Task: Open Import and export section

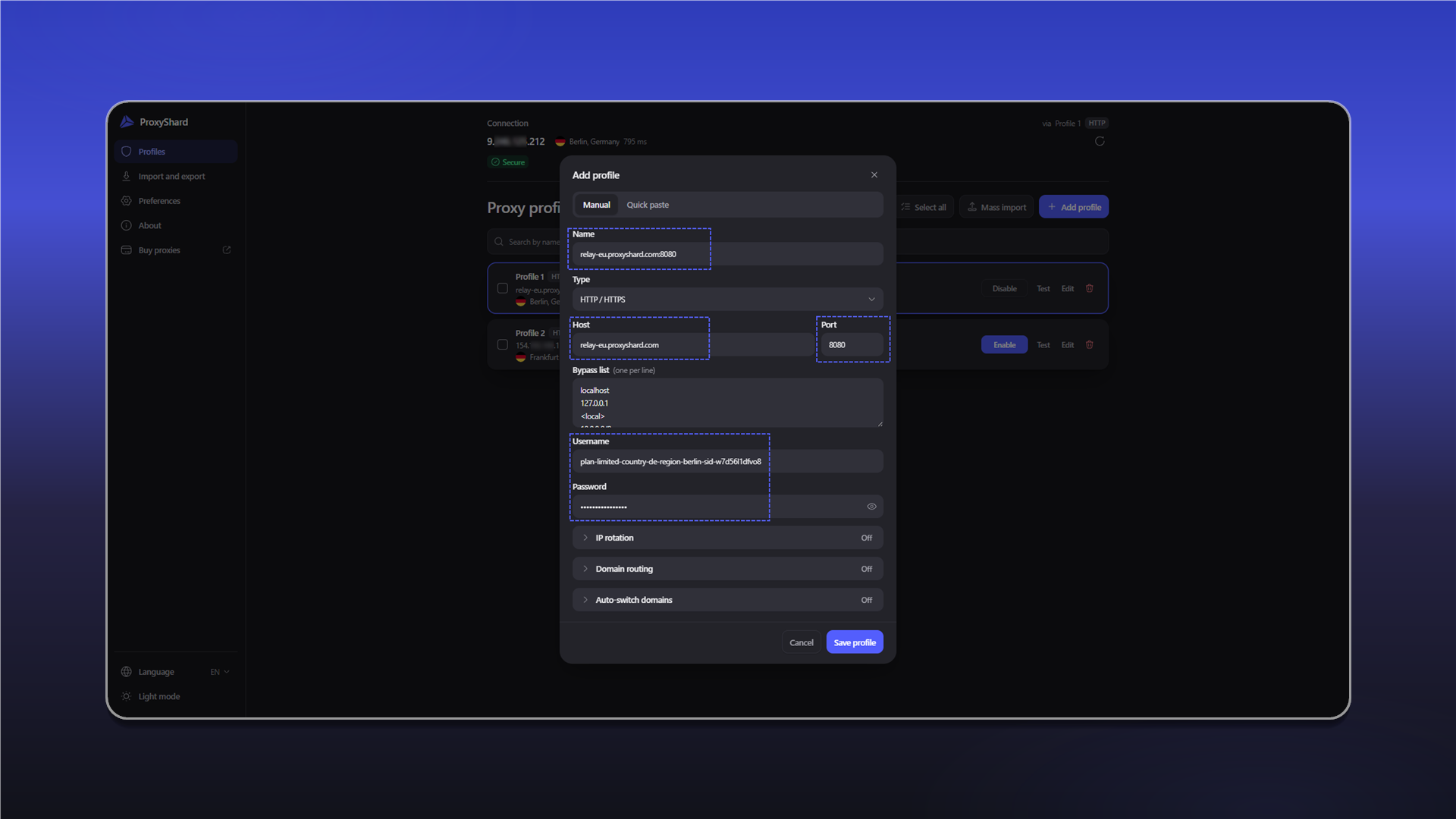Action: [x=176, y=177]
